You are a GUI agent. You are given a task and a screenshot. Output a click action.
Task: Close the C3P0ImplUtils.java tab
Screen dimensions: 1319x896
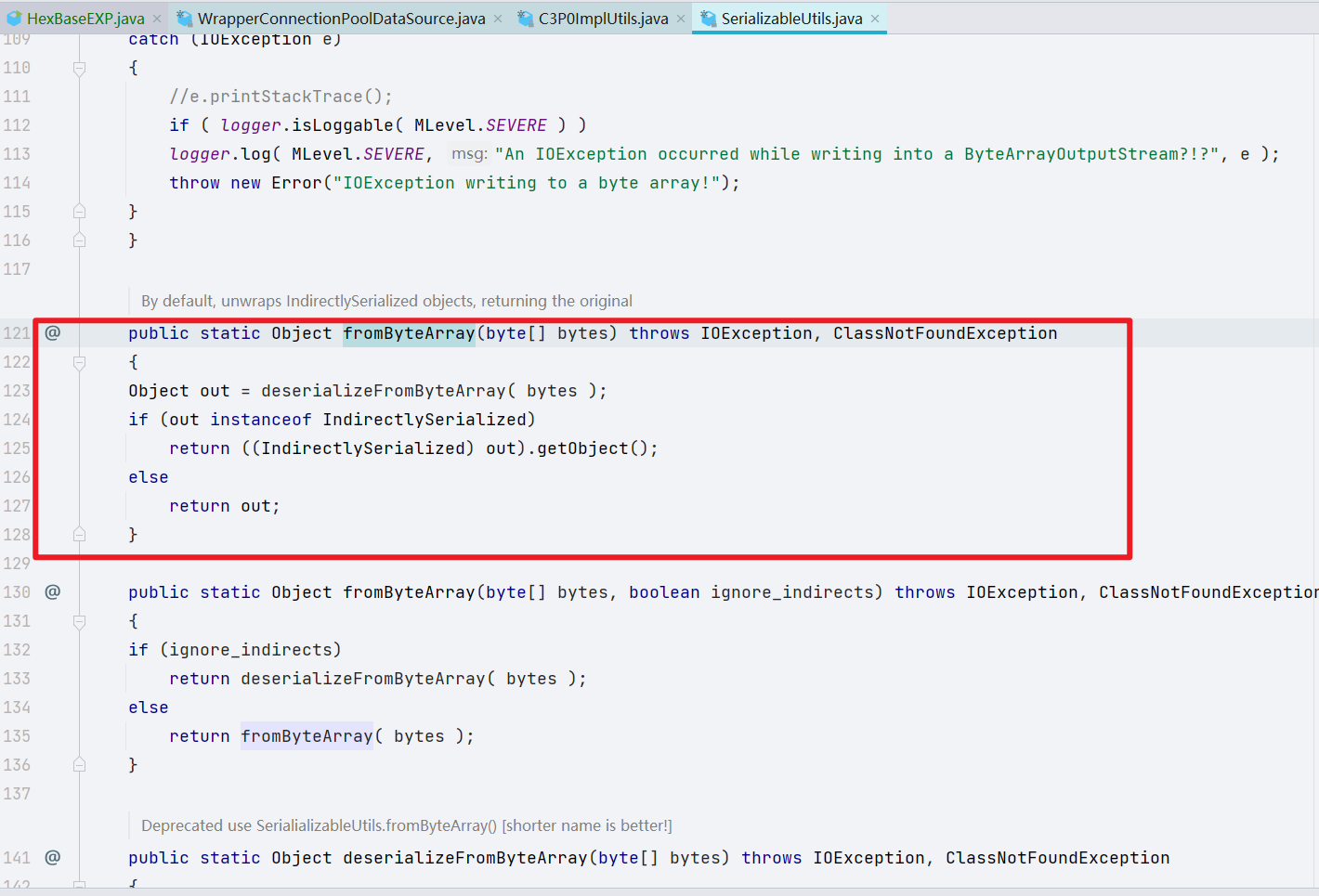tap(681, 19)
